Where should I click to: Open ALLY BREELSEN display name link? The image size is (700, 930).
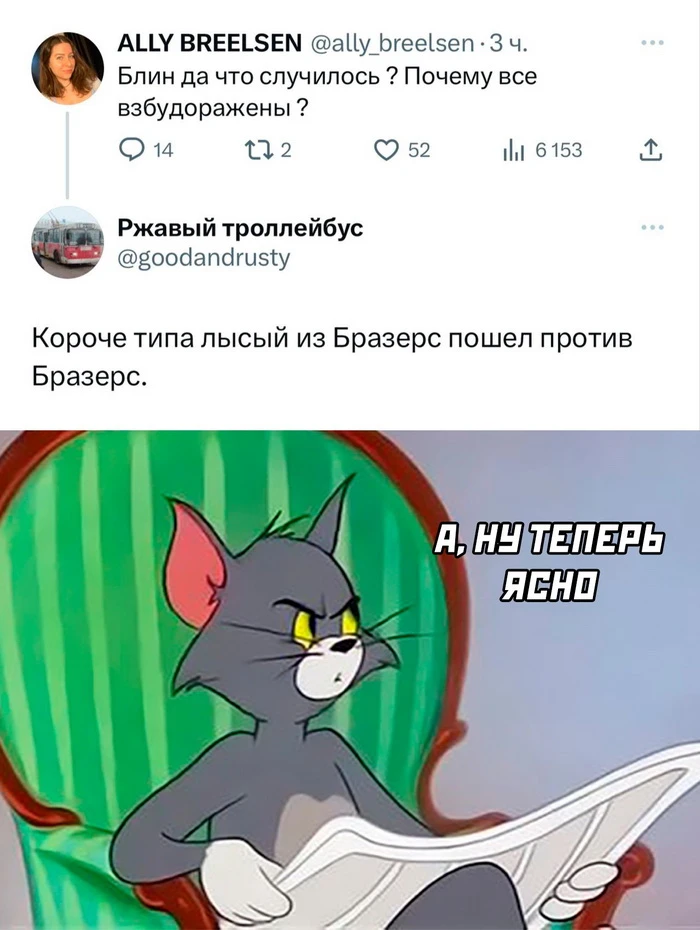pyautogui.click(x=209, y=43)
